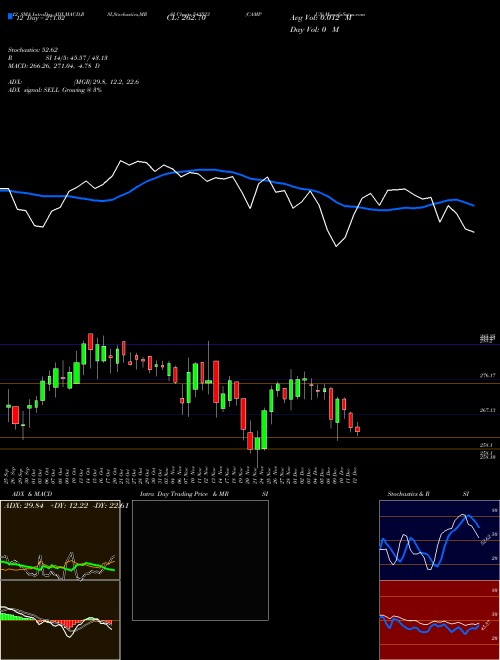This screenshot has width=500, height=660.
Task: Click the blue 12-day SMA legend square
Action: [10, 17]
